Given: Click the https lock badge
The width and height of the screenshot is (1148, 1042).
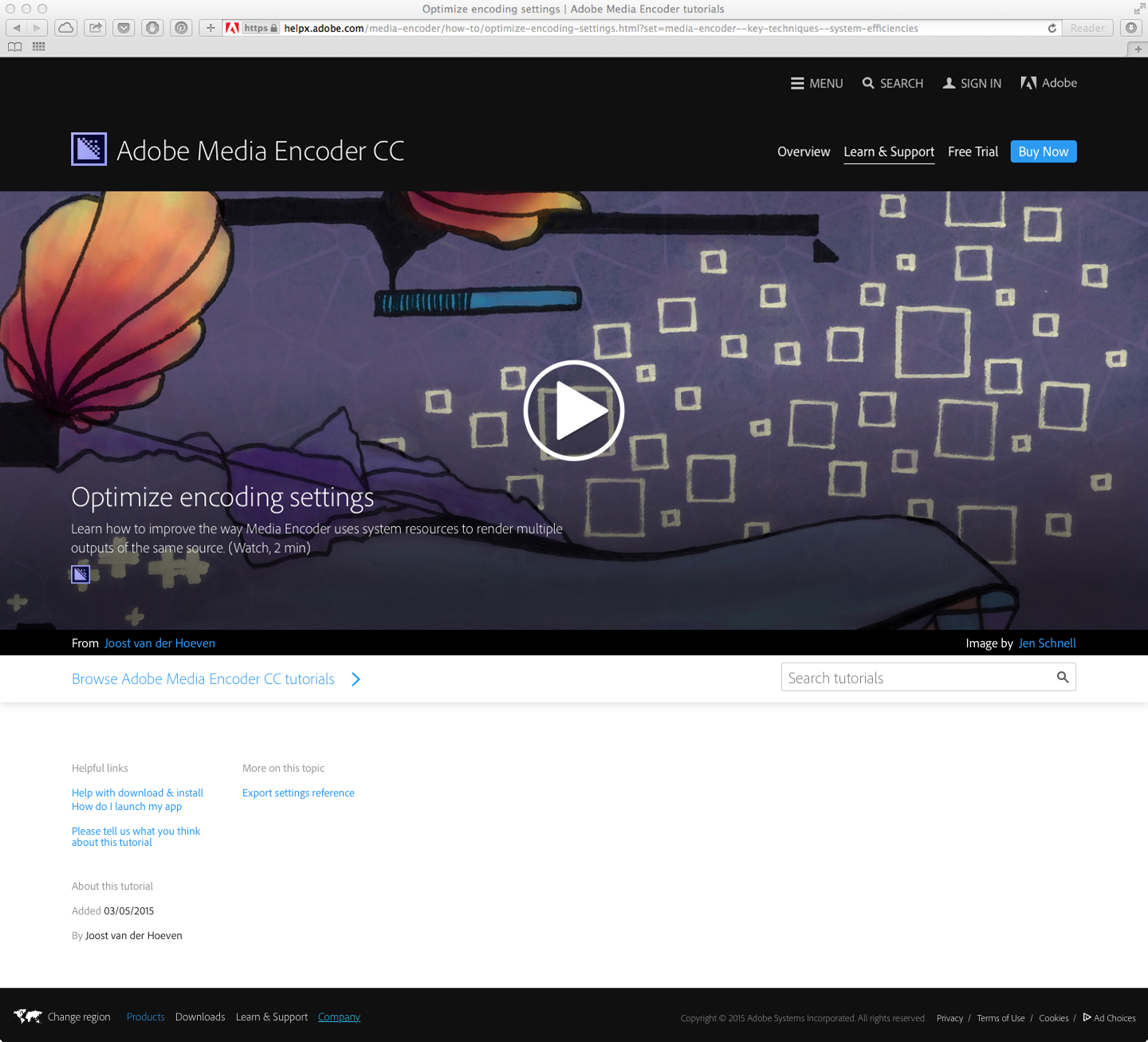Looking at the screenshot, I should coord(261,28).
